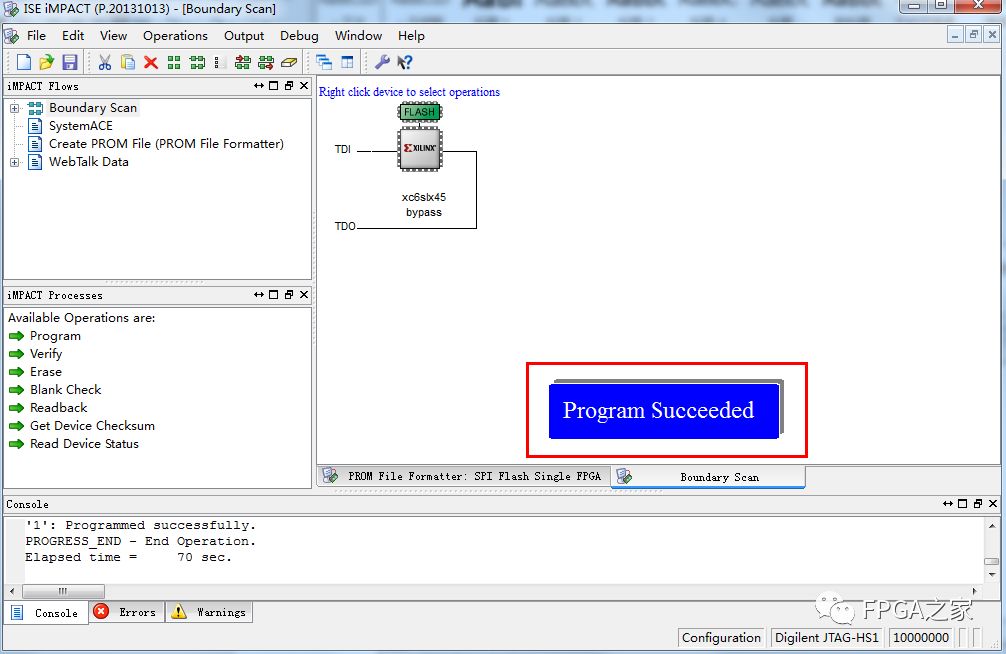This screenshot has width=1006, height=654.
Task: Click the Digilent JTAG-HS1 status entry
Action: click(x=827, y=637)
